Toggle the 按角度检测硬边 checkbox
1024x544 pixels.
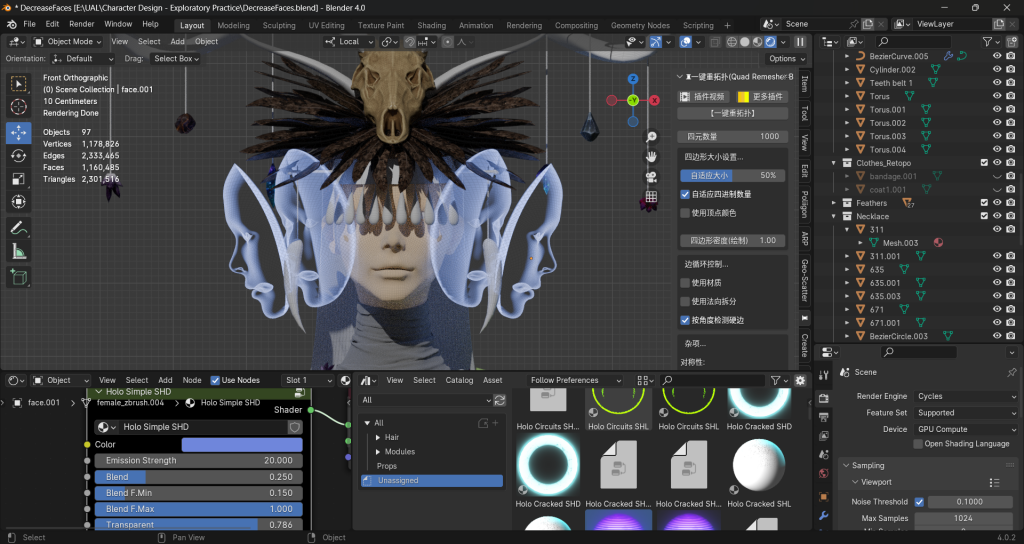[685, 320]
